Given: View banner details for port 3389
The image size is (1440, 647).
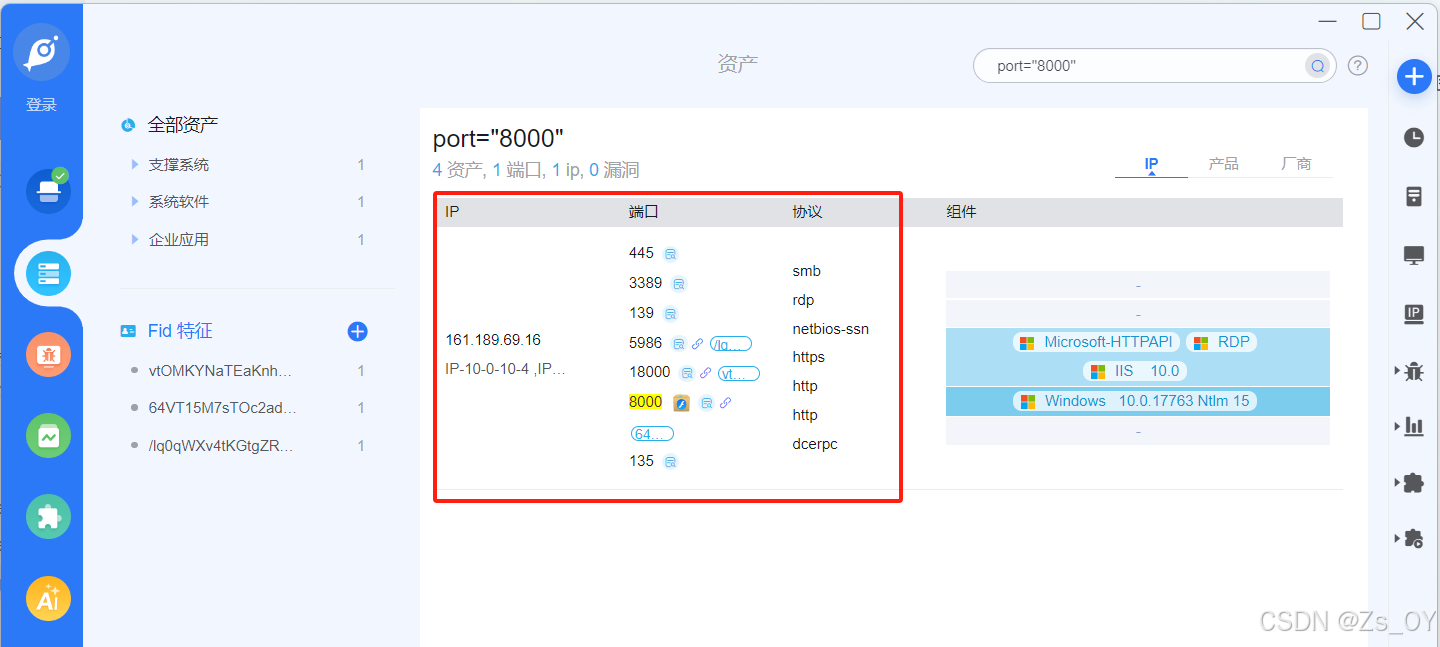Looking at the screenshot, I should coord(679,284).
